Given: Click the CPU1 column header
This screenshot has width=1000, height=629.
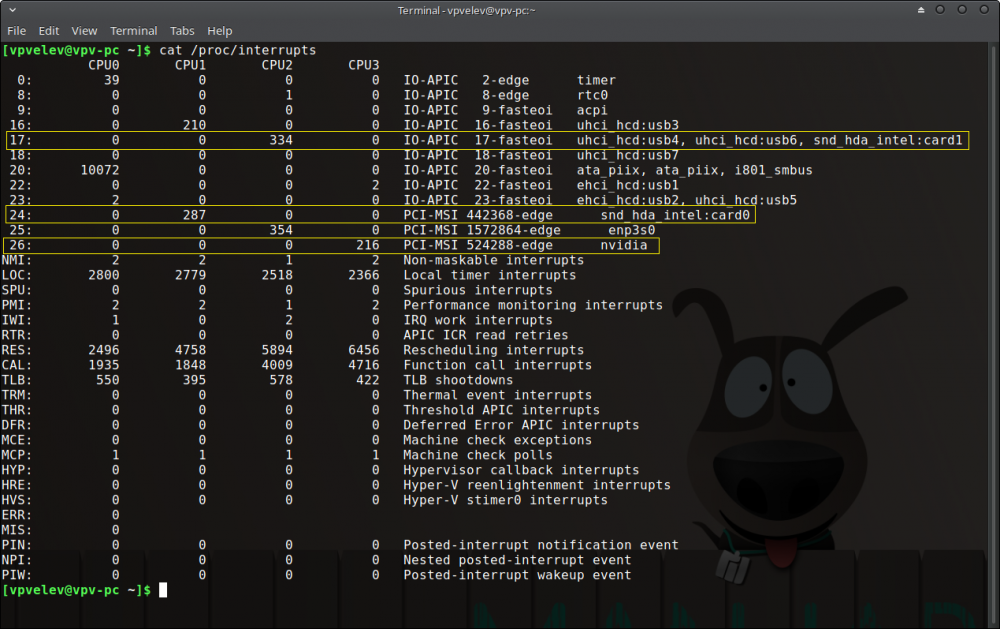Looking at the screenshot, I should [x=190, y=65].
